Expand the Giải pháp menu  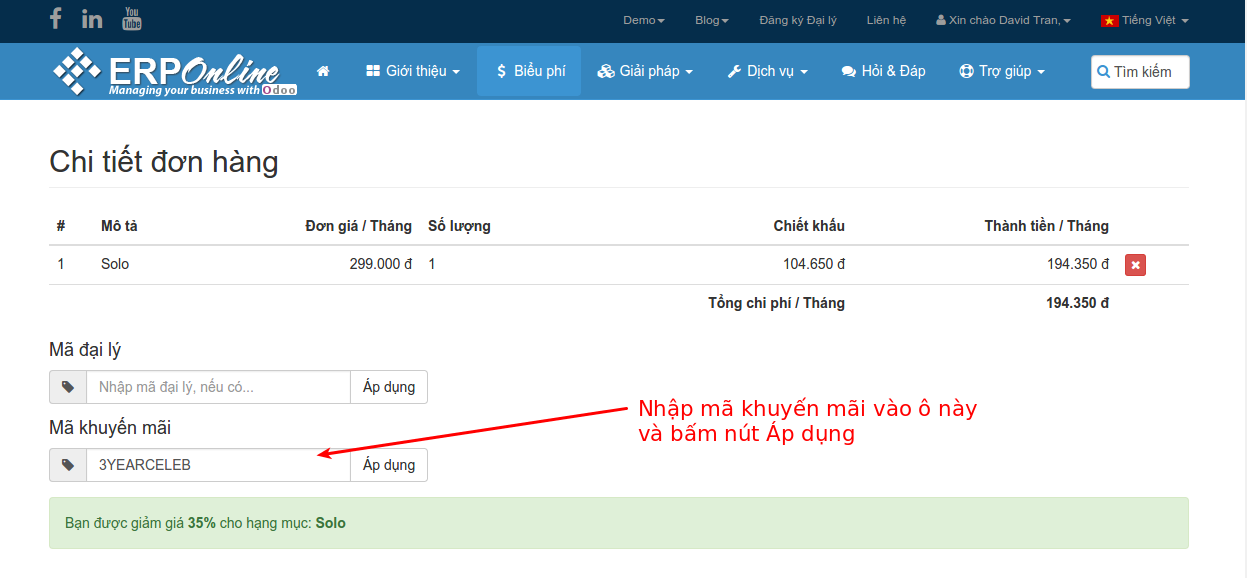pyautogui.click(x=645, y=71)
